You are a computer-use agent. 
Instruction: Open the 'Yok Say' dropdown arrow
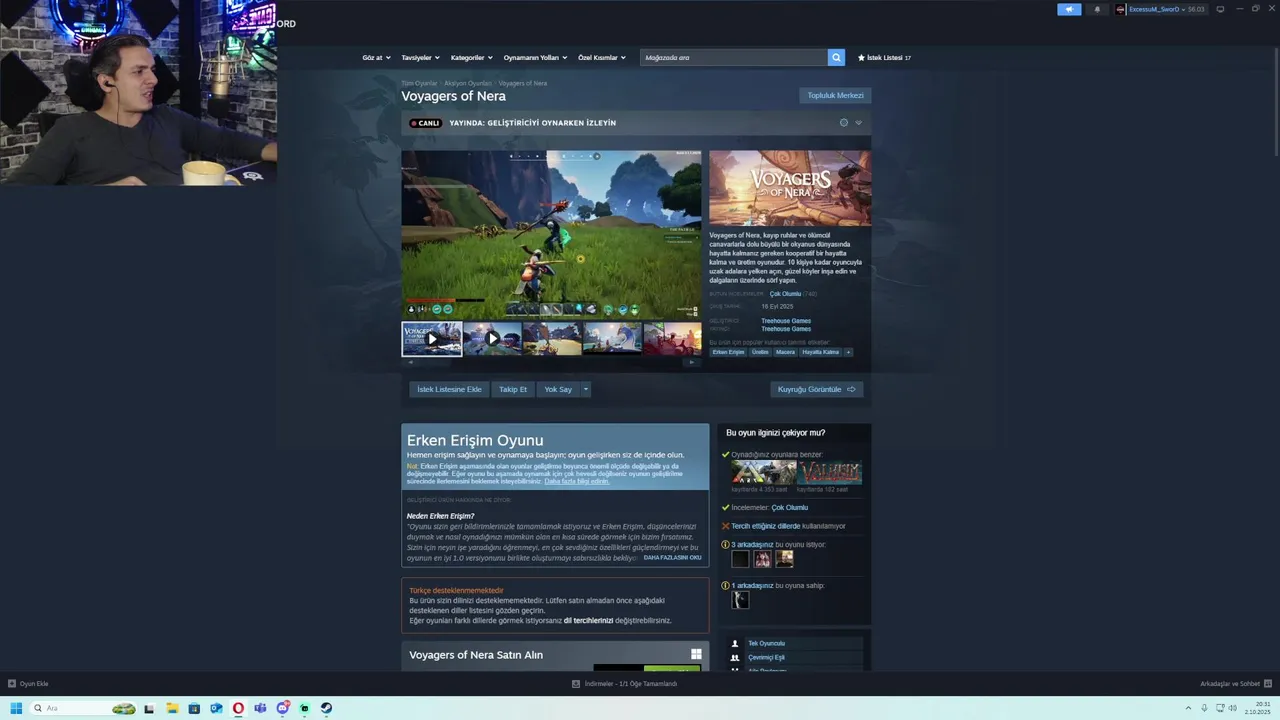(586, 389)
